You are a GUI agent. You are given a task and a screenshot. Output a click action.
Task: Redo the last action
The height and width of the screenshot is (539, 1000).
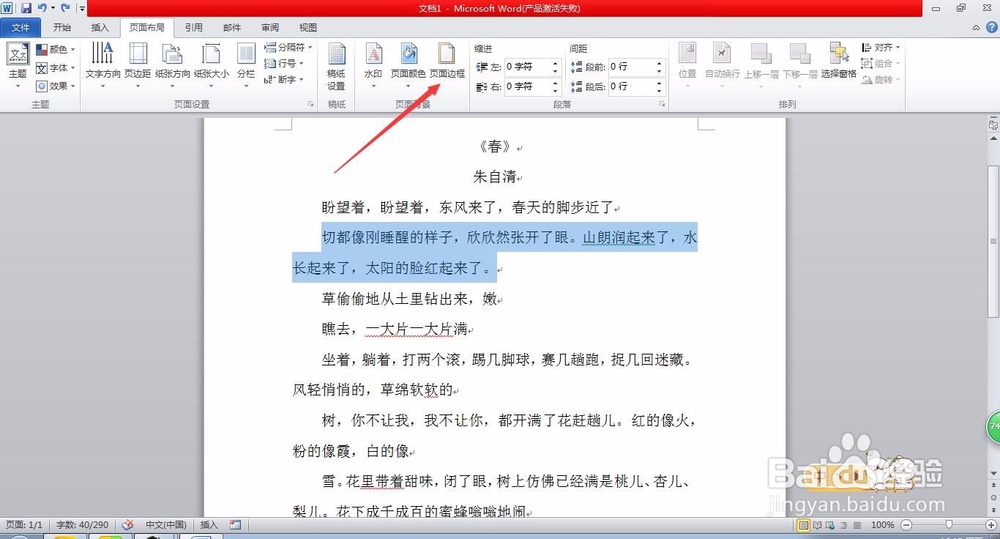65,8
